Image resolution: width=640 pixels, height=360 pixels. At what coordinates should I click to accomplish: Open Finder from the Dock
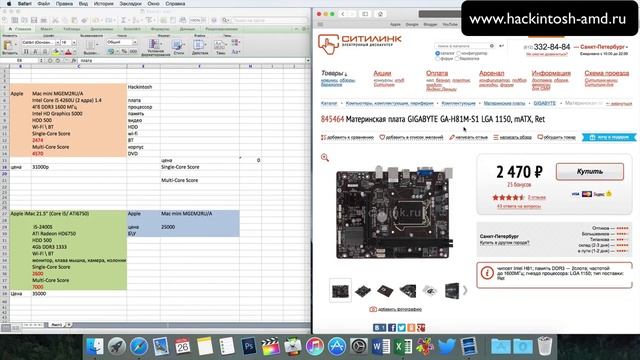[95, 347]
